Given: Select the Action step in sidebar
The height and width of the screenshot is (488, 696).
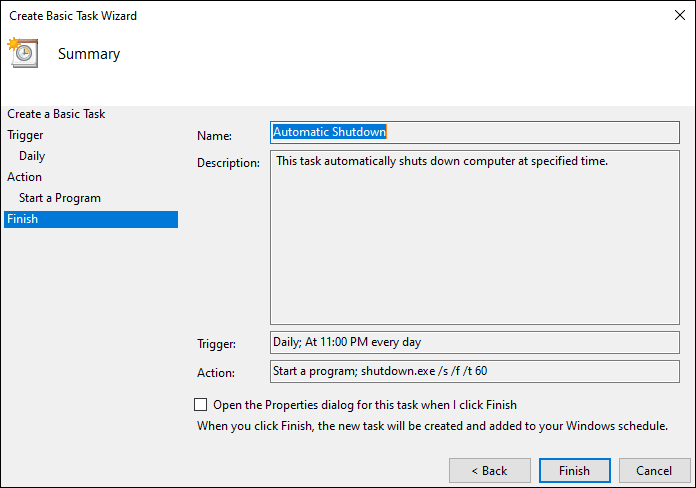Looking at the screenshot, I should pyautogui.click(x=24, y=177).
